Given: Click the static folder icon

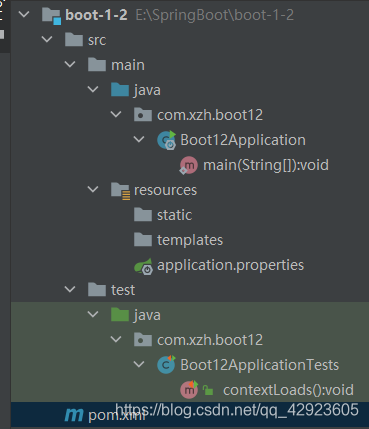Looking at the screenshot, I should (x=143, y=215).
